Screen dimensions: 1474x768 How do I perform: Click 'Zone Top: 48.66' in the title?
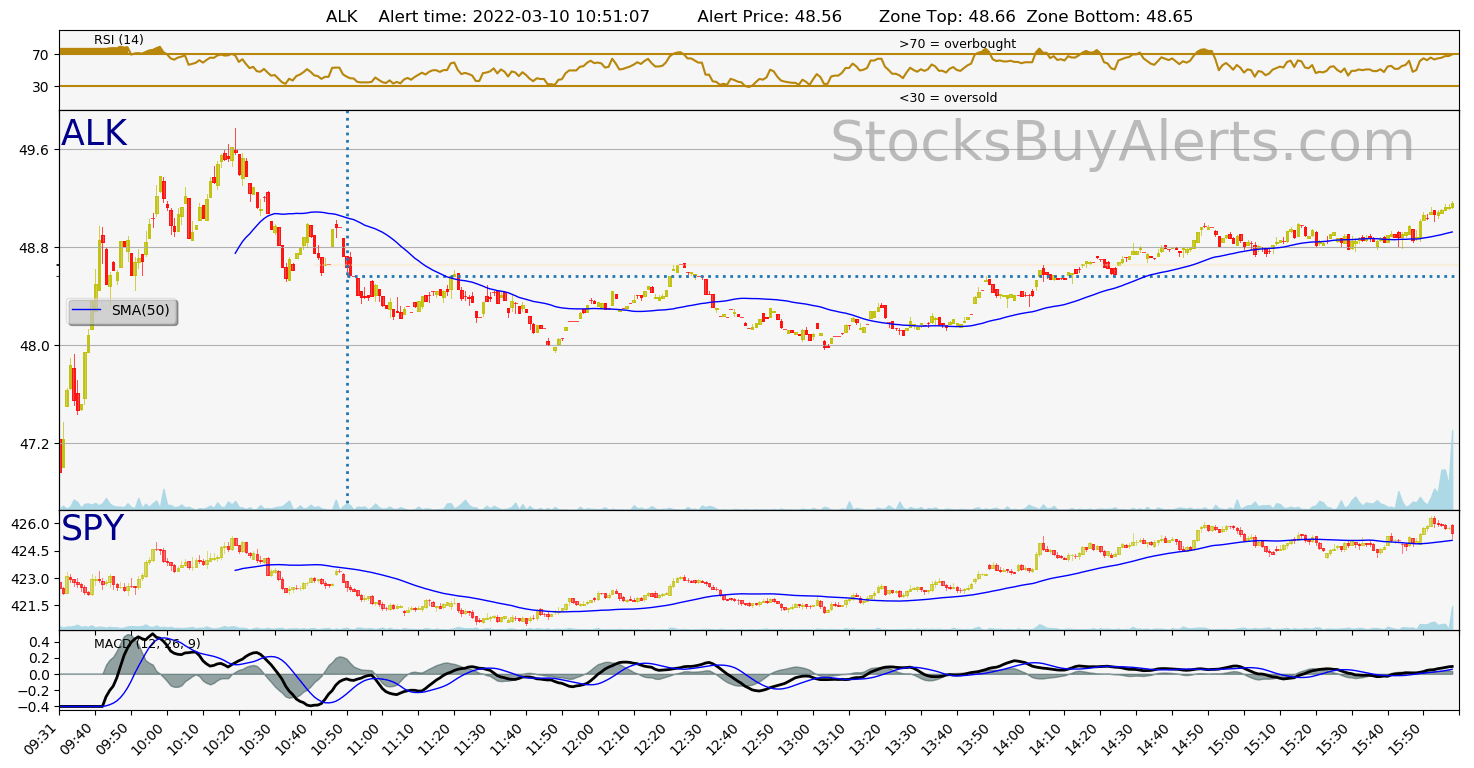click(947, 17)
